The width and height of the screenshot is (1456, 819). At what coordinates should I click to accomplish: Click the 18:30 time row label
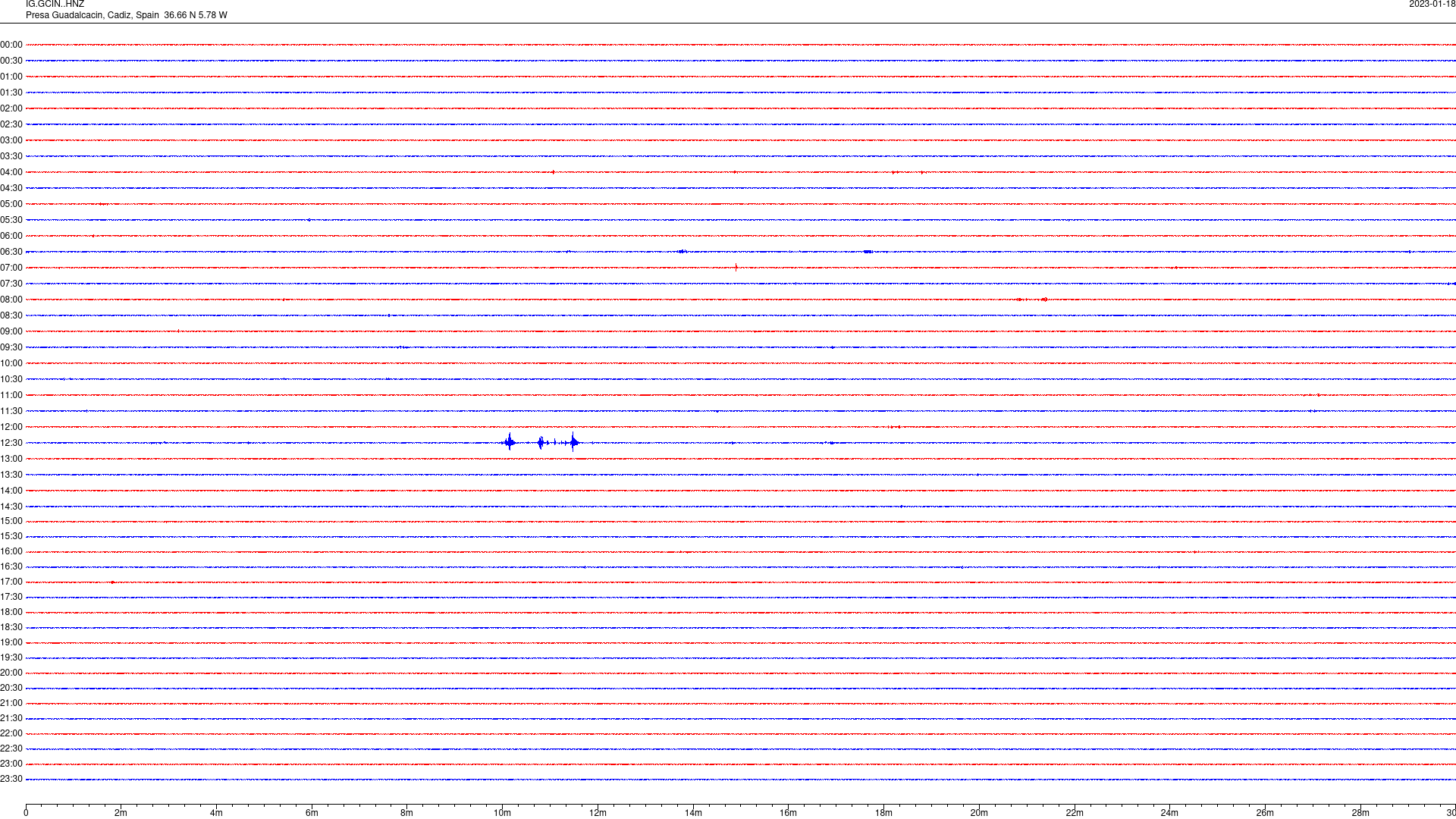(x=11, y=627)
